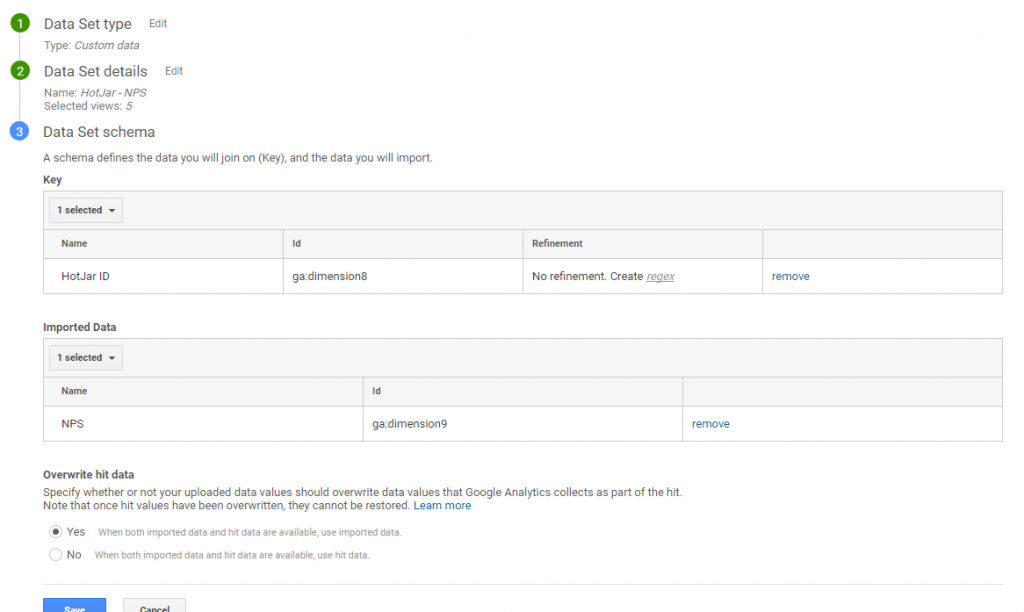Select Yes to overwrite hit data

coord(56,532)
